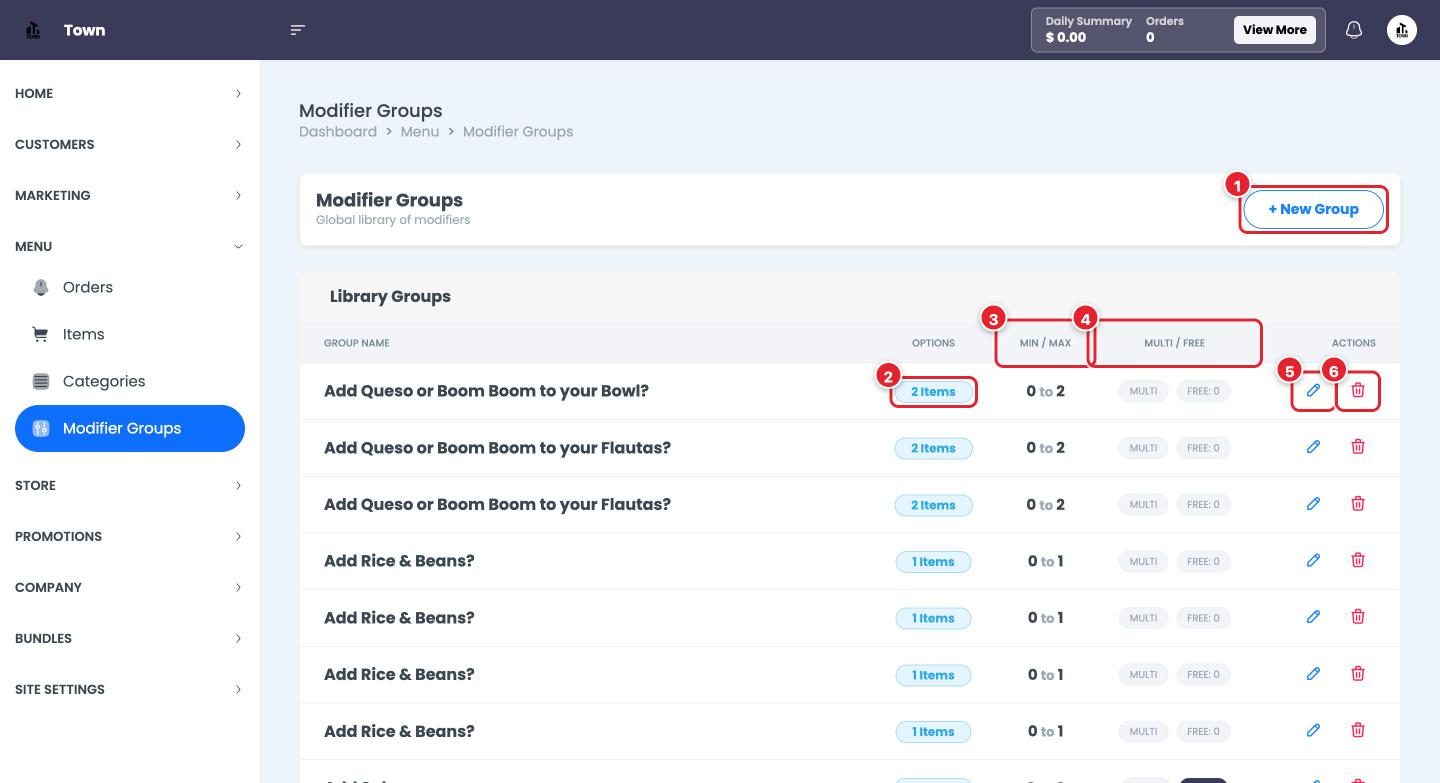
Task: Expand the MARKETING sidebar section
Action: [x=130, y=195]
